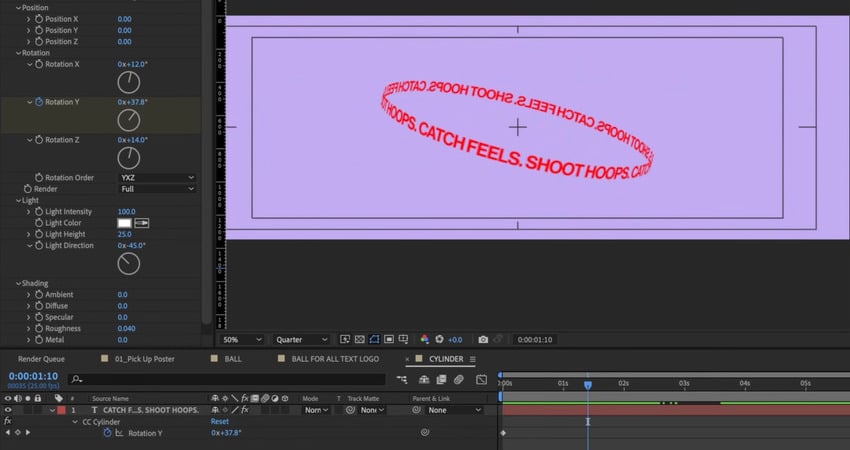The image size is (850, 450).
Task: Collapse the Rotation property group
Action: (18, 53)
